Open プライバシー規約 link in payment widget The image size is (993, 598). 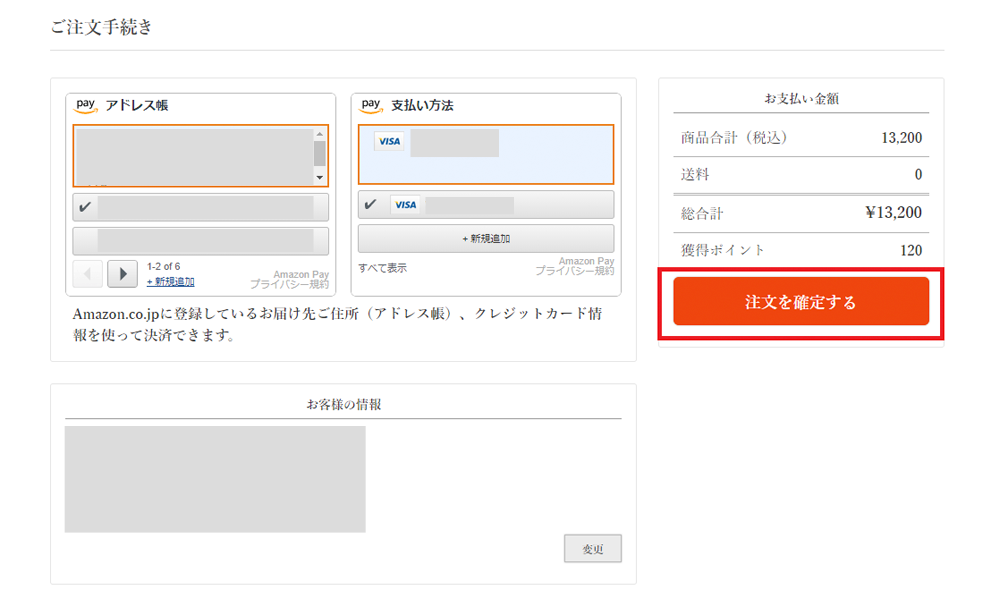coord(574,271)
